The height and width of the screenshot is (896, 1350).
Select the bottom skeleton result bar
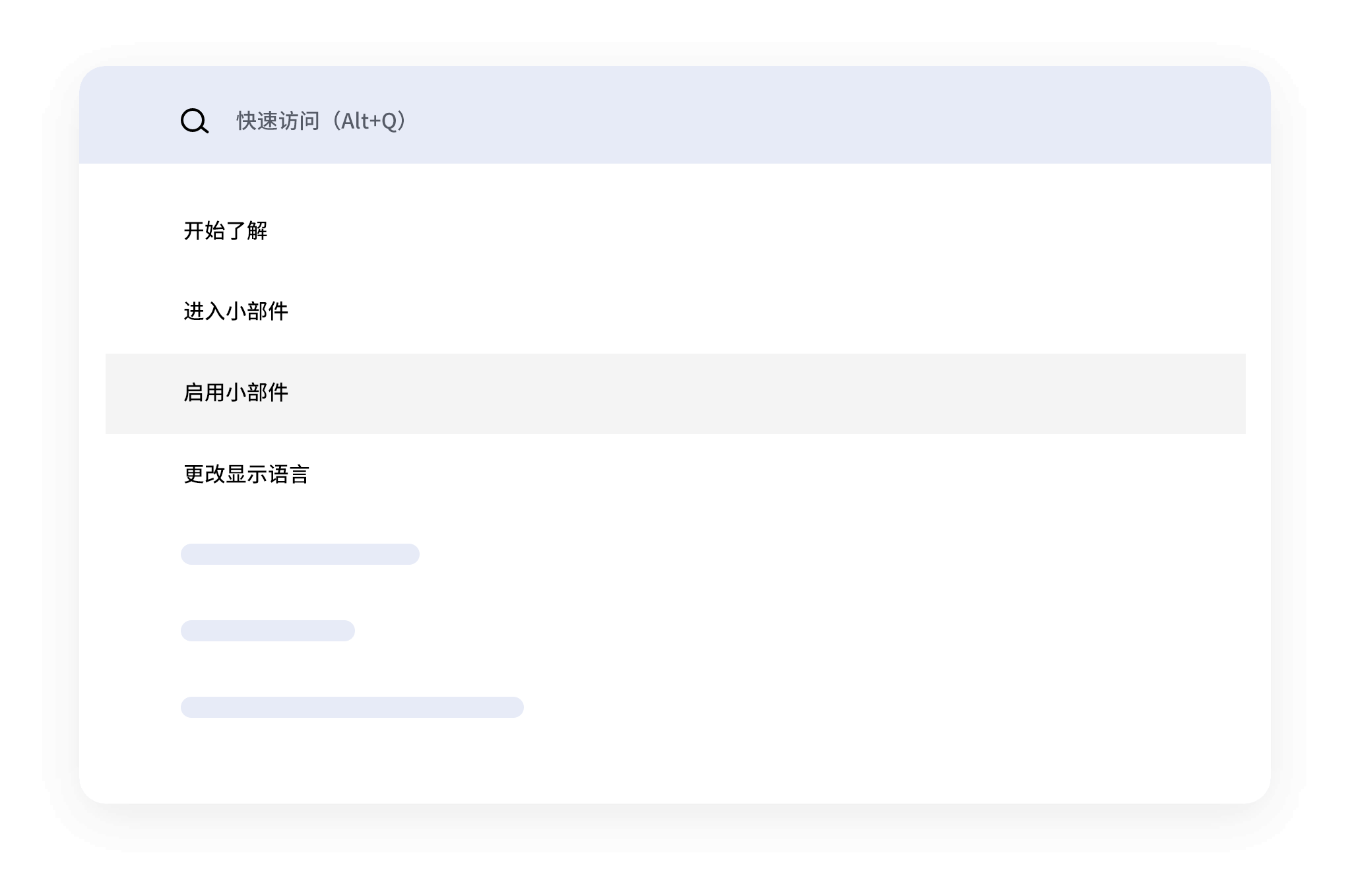pyautogui.click(x=352, y=707)
